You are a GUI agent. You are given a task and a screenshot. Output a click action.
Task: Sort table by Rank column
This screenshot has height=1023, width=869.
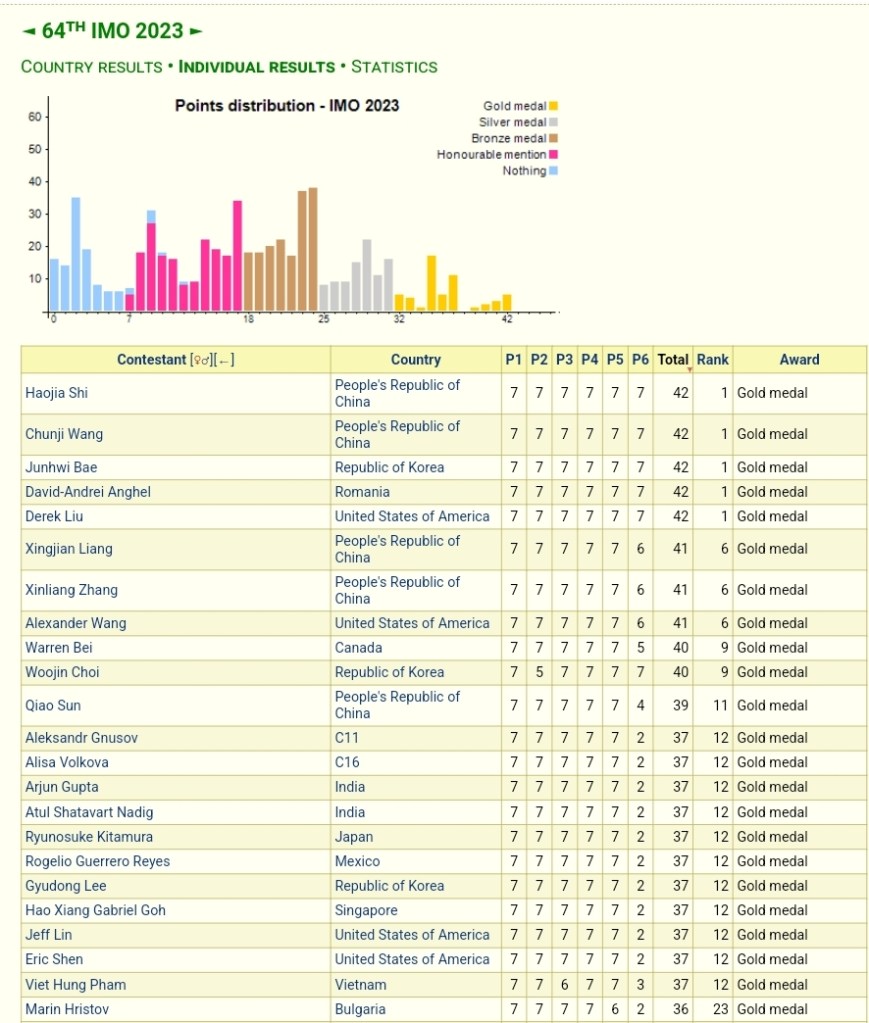click(x=712, y=360)
